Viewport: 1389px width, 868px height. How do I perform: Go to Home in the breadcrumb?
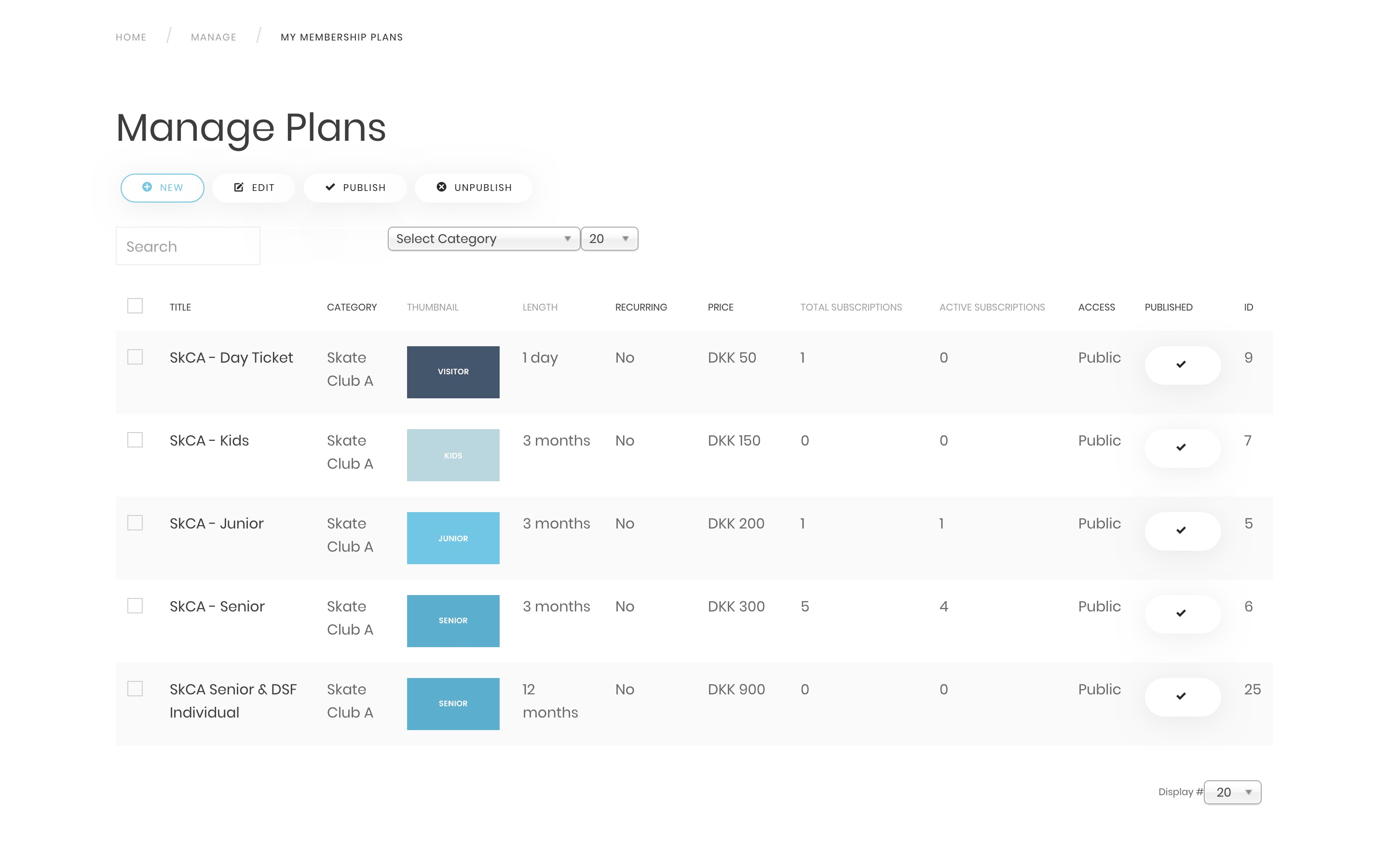tap(131, 37)
